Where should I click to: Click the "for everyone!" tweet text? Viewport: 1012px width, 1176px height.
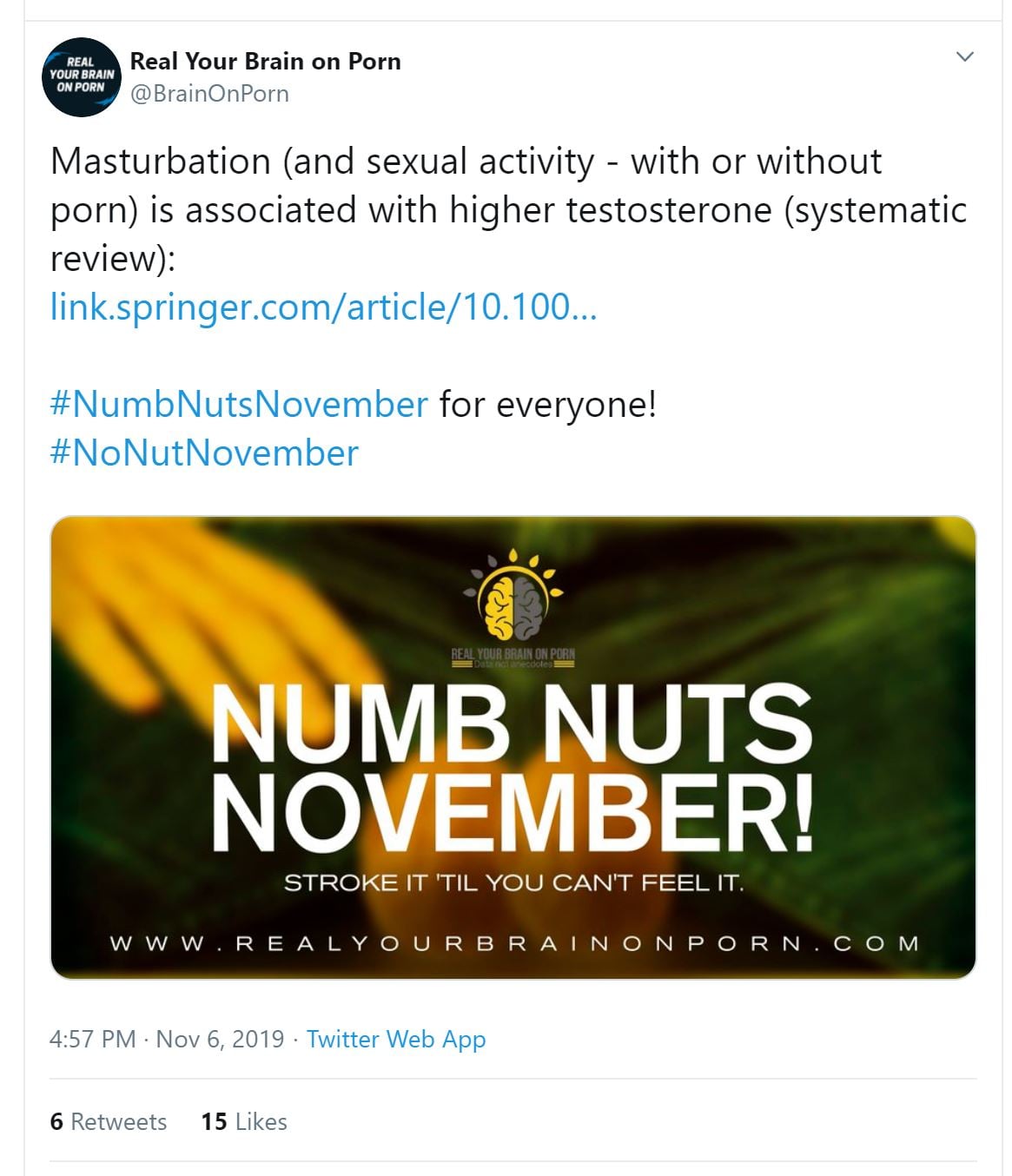tap(547, 404)
